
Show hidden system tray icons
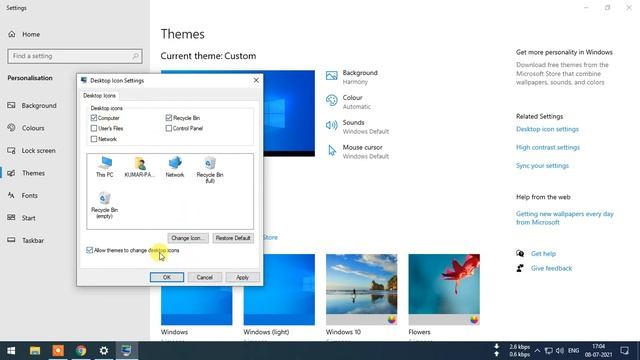pyautogui.click(x=537, y=351)
